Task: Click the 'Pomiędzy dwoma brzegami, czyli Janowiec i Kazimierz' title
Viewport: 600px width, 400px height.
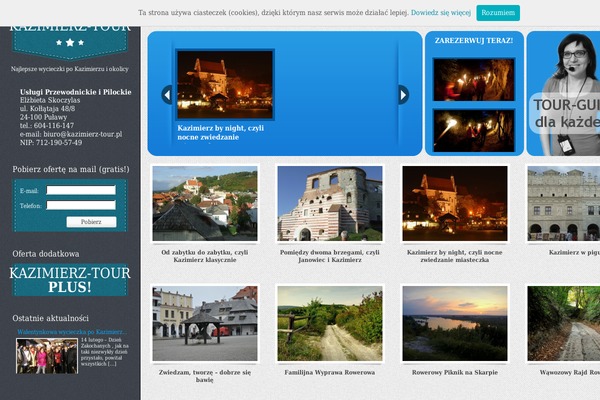Action: point(330,256)
